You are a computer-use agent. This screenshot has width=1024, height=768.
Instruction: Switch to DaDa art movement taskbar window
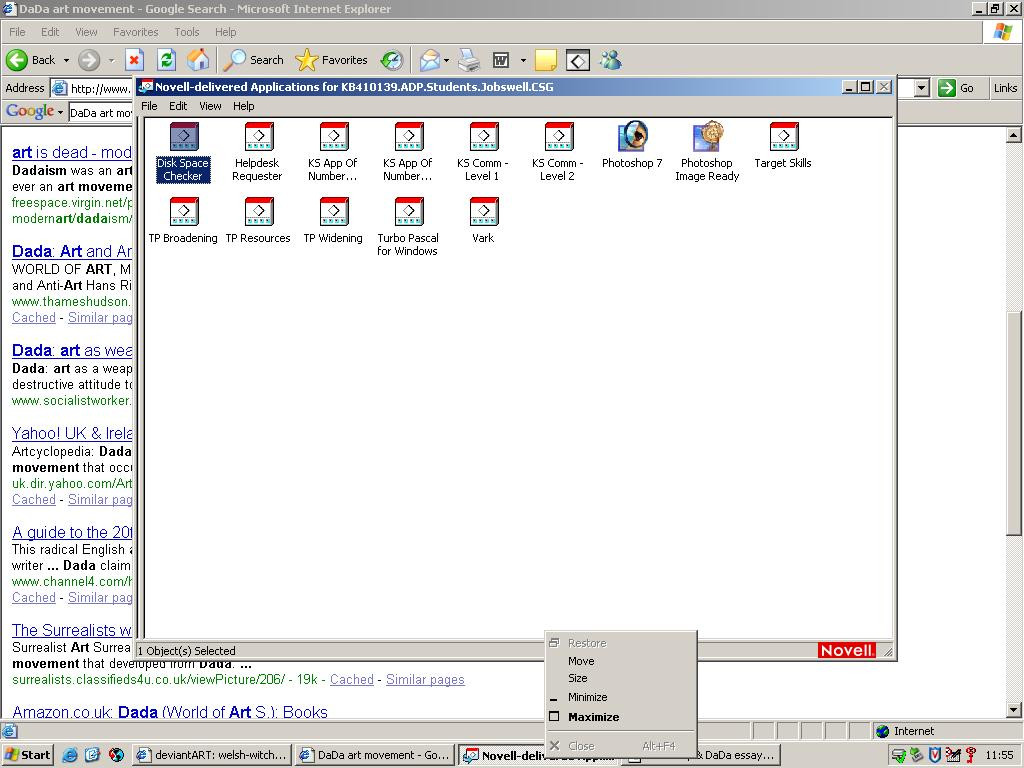point(374,755)
